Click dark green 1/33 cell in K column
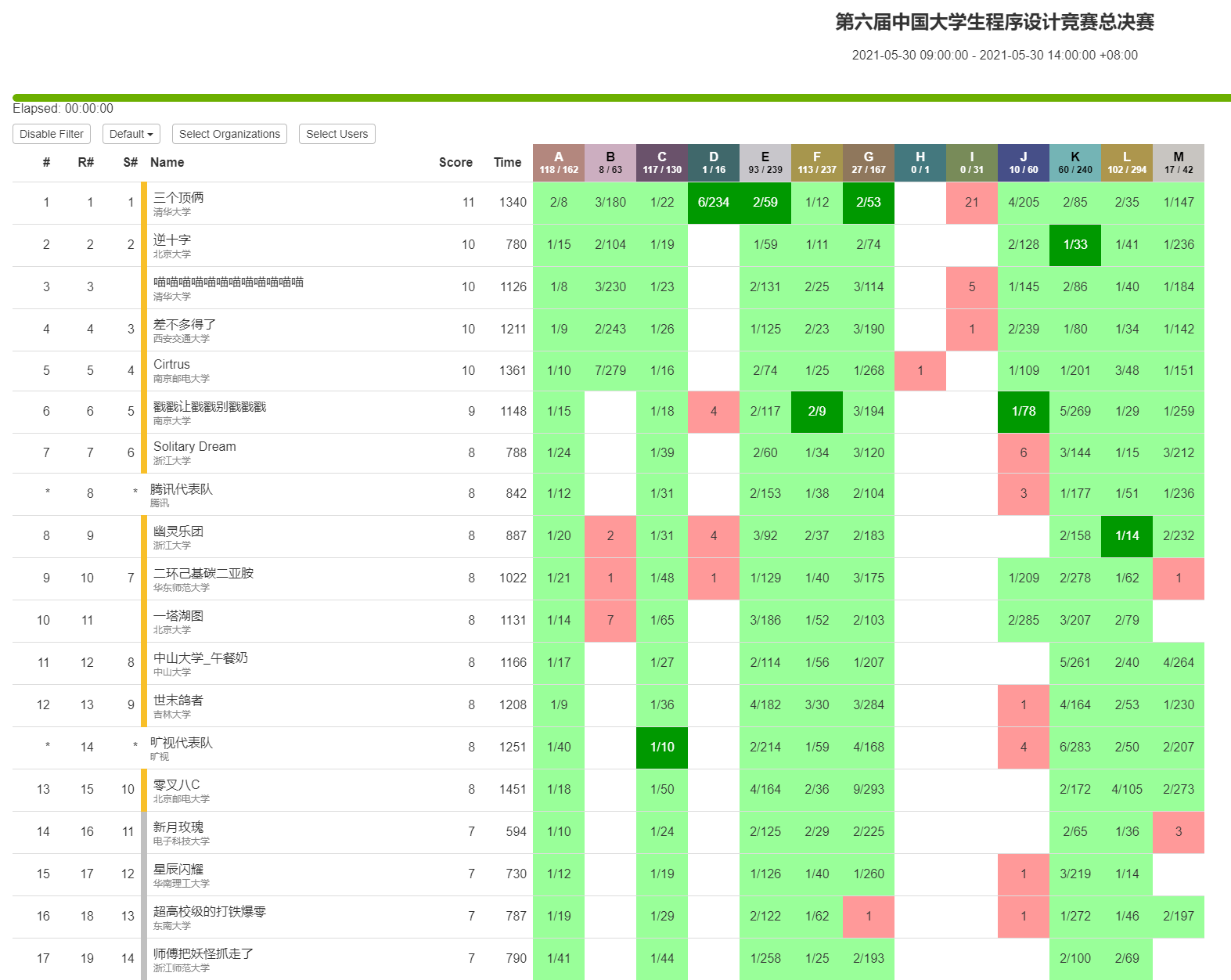Viewport: 1231px width, 980px height. click(x=1074, y=244)
